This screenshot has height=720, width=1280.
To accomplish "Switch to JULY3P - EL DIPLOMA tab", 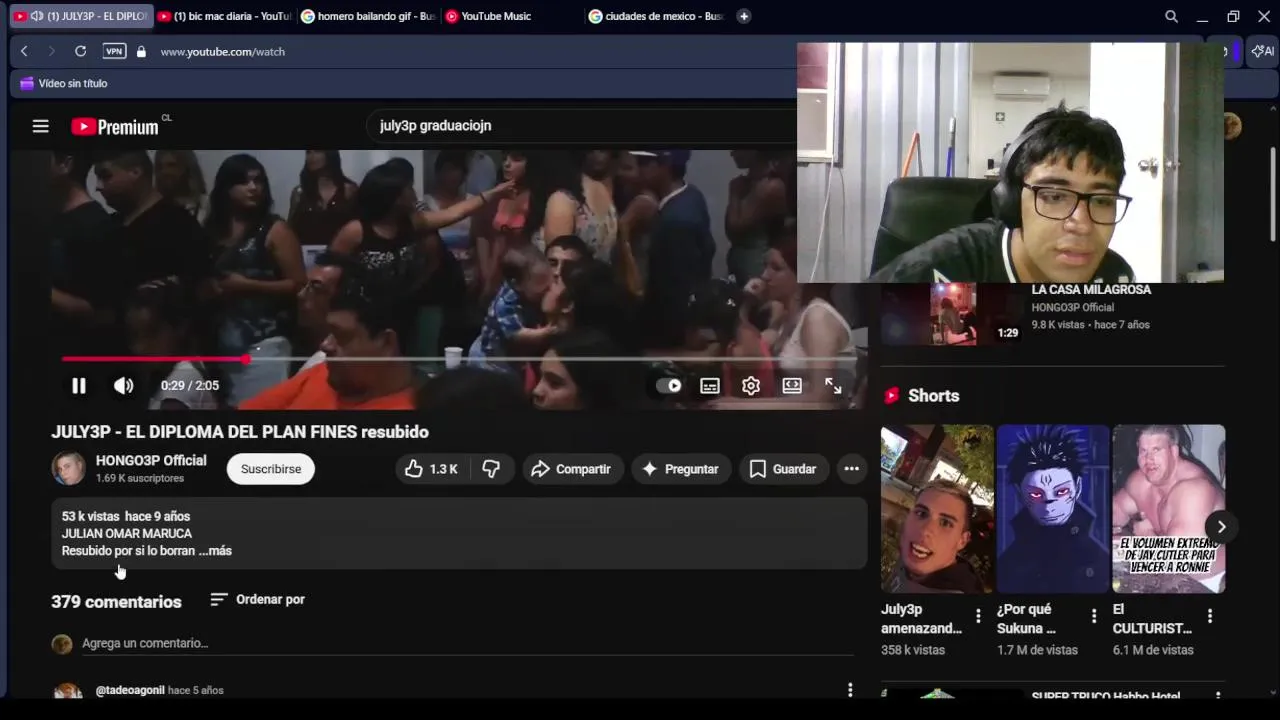I will [x=80, y=16].
